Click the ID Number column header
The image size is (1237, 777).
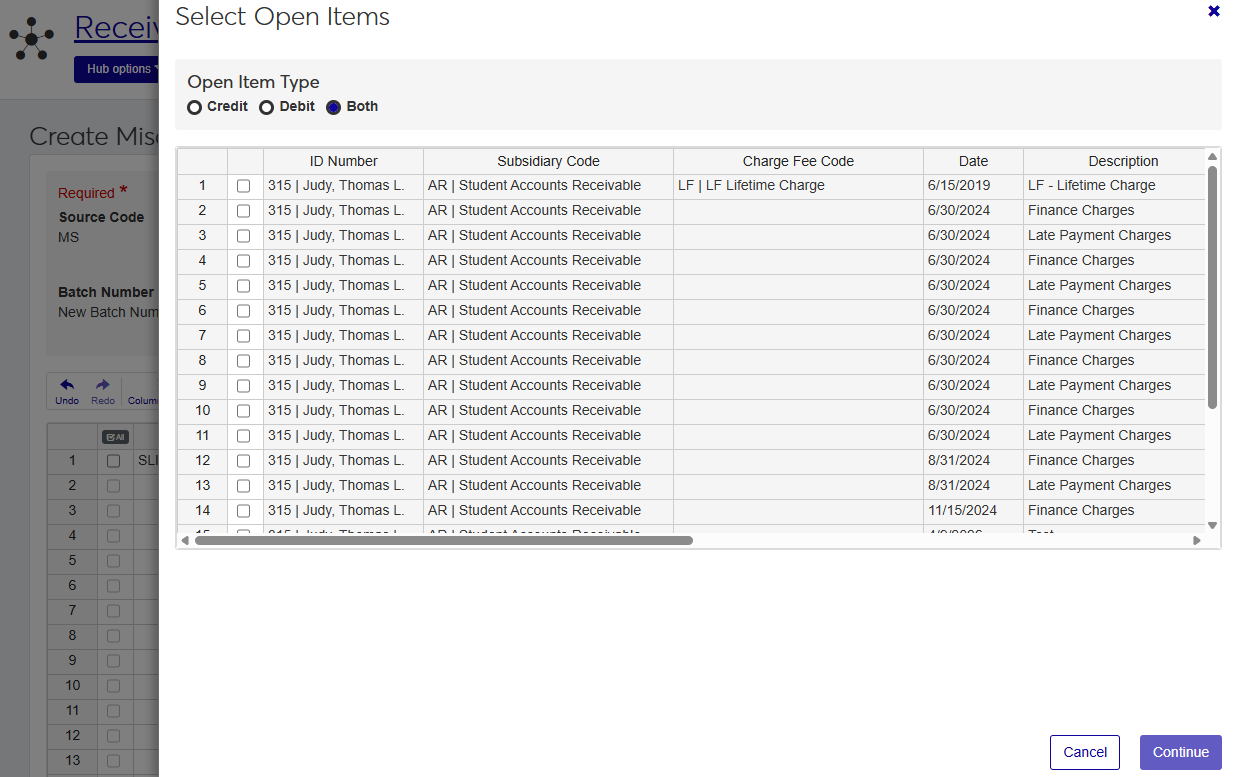point(344,161)
